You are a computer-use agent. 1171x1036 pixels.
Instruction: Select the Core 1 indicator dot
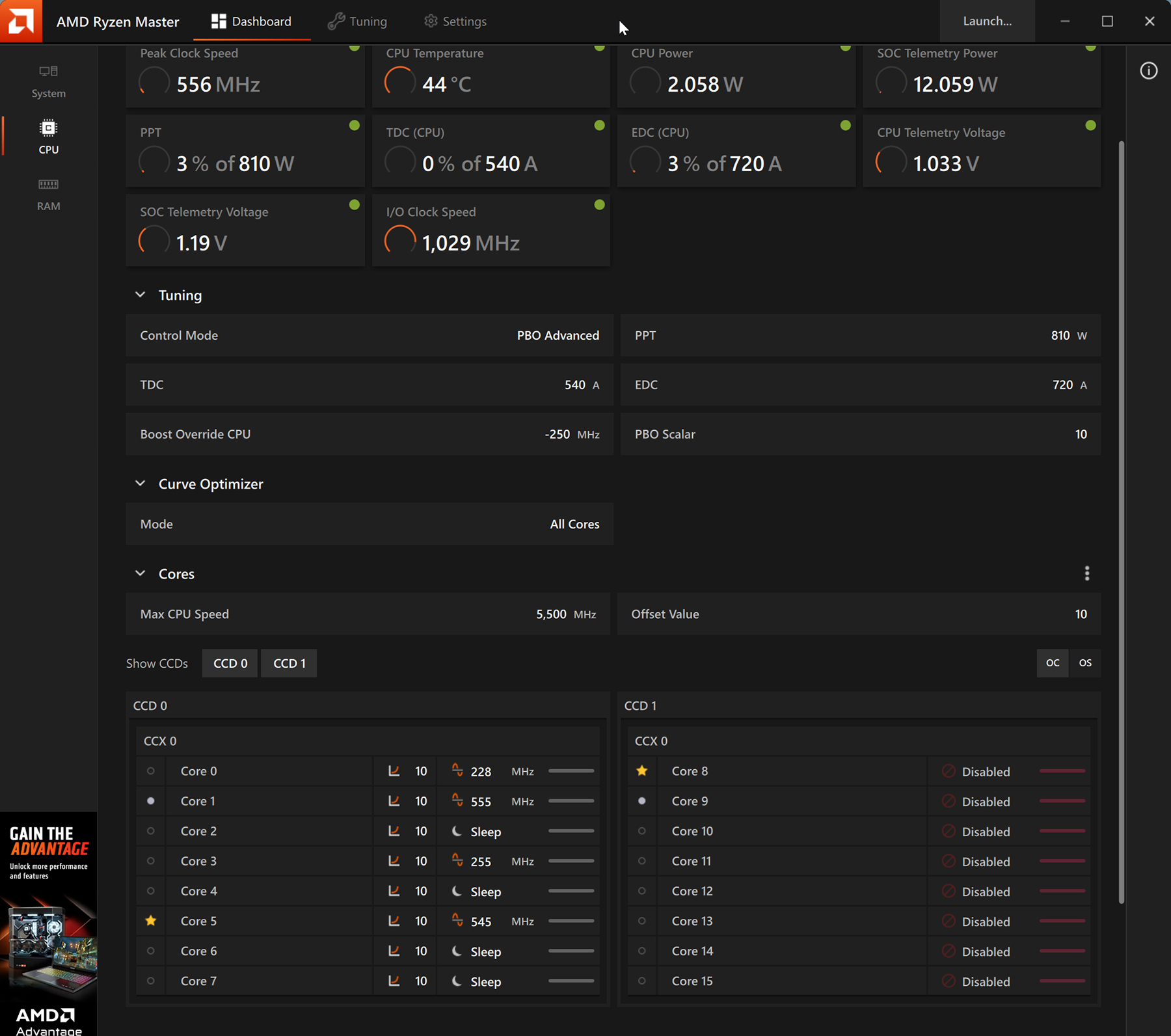click(151, 801)
